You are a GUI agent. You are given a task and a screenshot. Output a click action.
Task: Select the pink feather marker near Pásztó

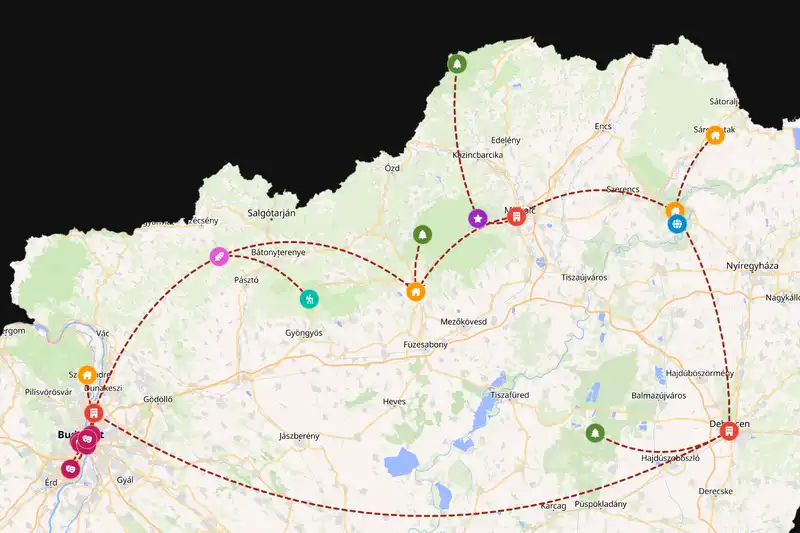coord(219,256)
